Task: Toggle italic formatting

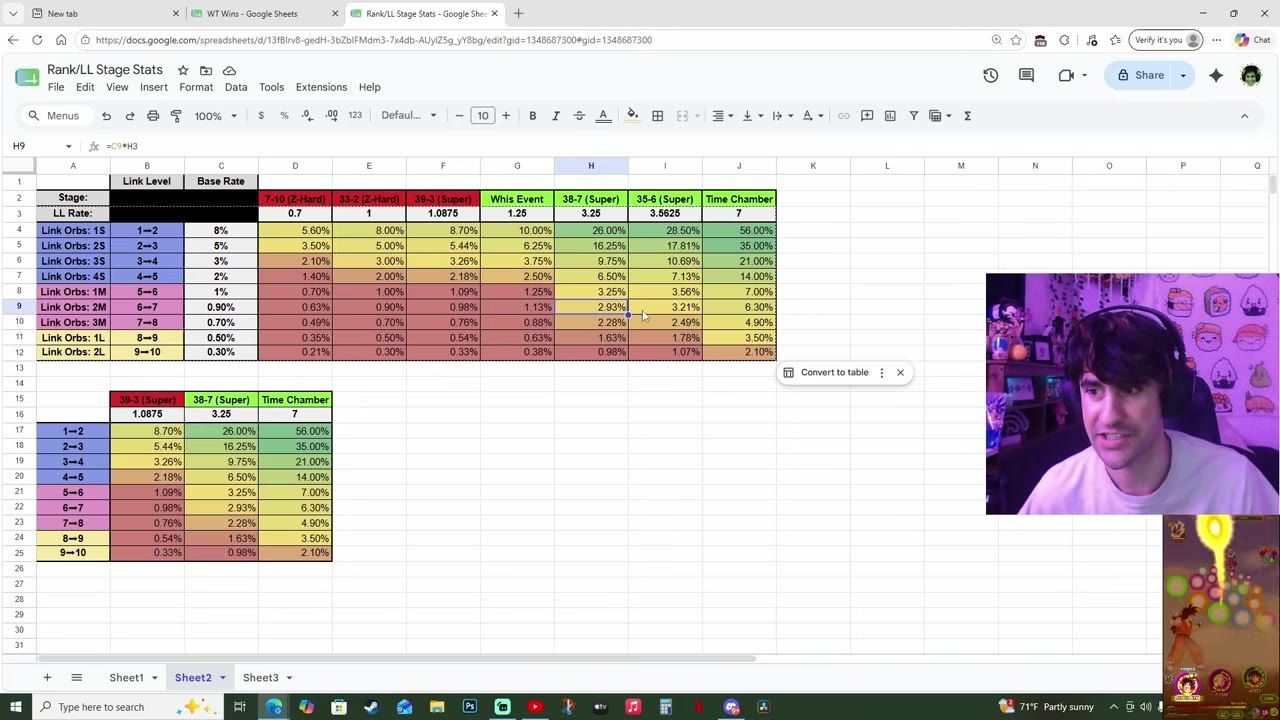Action: tap(556, 116)
